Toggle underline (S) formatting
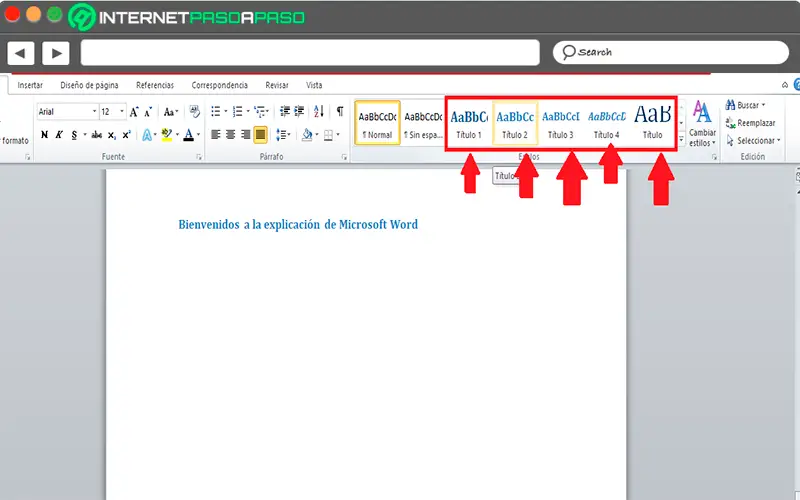This screenshot has height=500, width=800. click(x=74, y=135)
